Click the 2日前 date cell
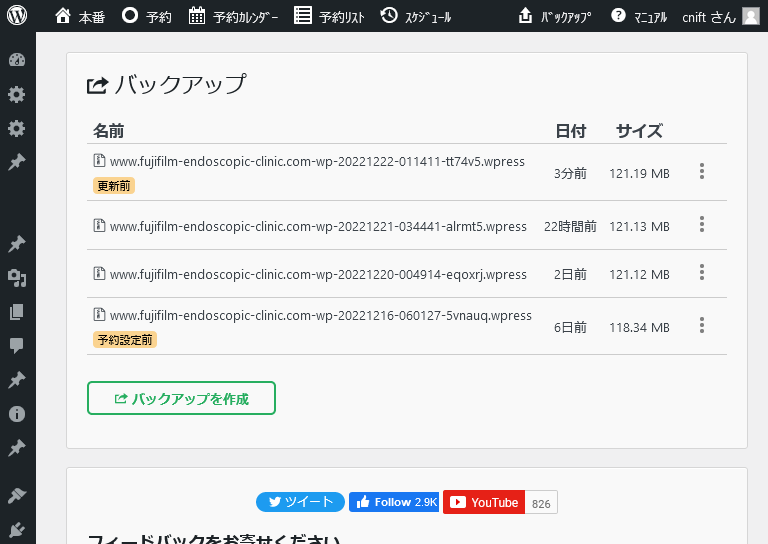Viewport: 768px width, 544px height. coord(570,274)
